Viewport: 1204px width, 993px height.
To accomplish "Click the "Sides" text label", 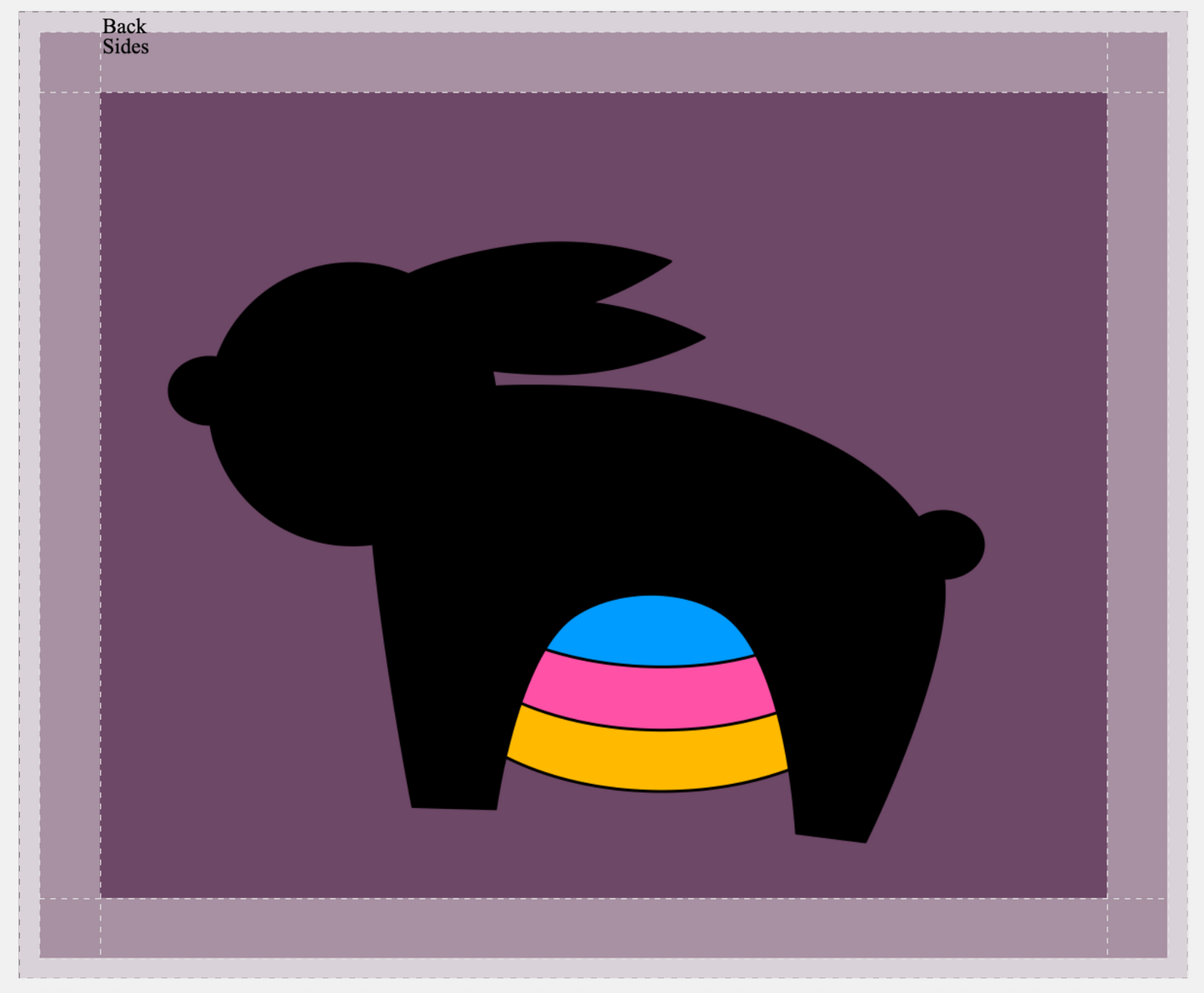I will 126,47.
